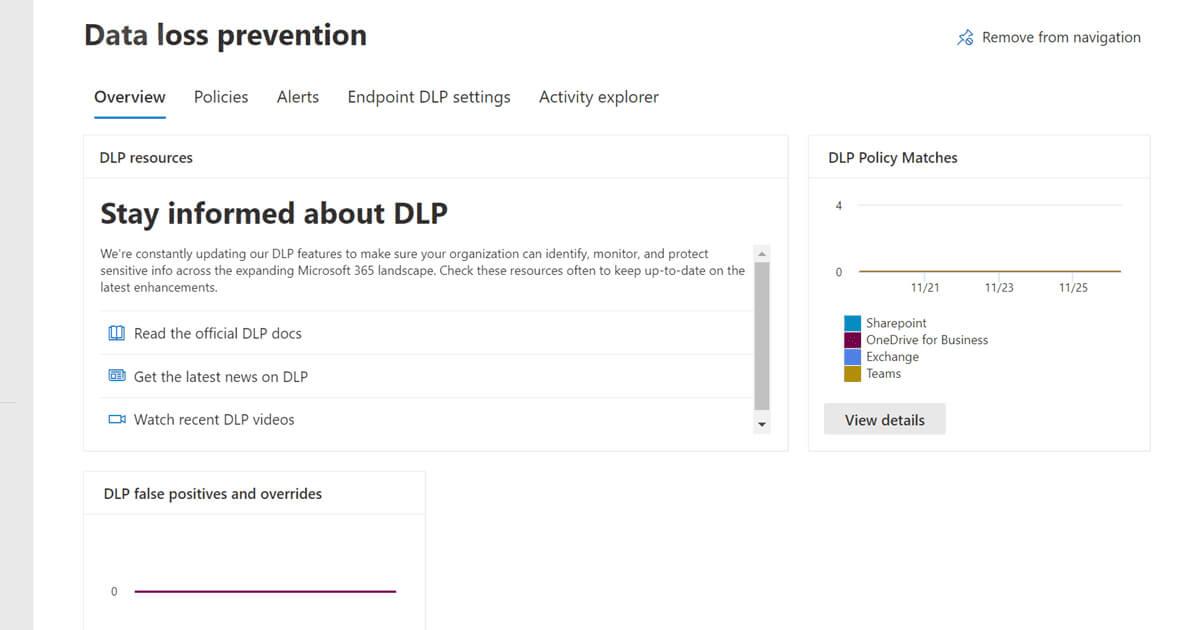Open the Watch recent DLP videos link
Viewport: 1200px width, 630px height.
point(214,420)
